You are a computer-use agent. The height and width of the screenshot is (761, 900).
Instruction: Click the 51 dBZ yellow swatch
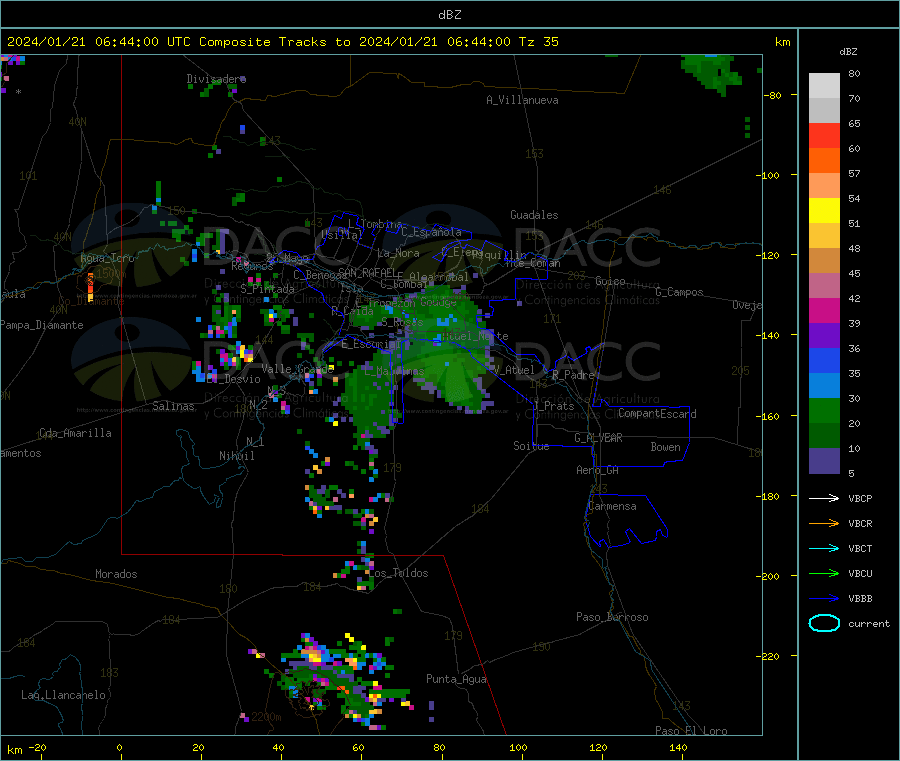point(824,211)
